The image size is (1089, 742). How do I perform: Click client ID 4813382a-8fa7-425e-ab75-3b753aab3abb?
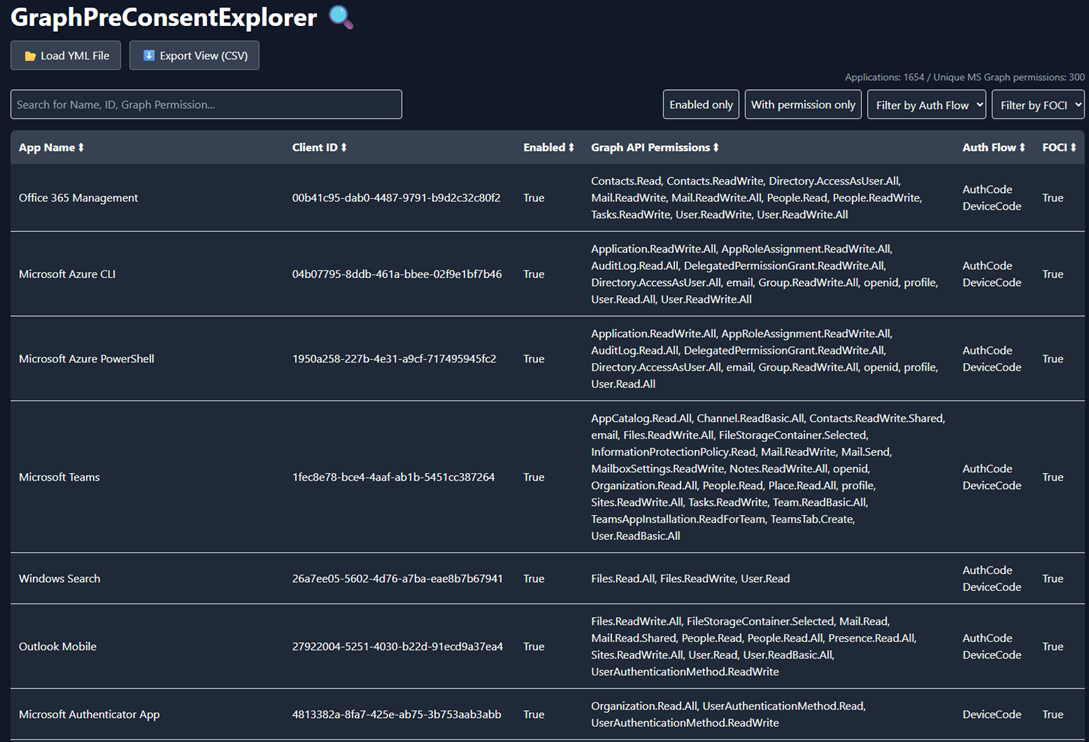click(x=397, y=715)
